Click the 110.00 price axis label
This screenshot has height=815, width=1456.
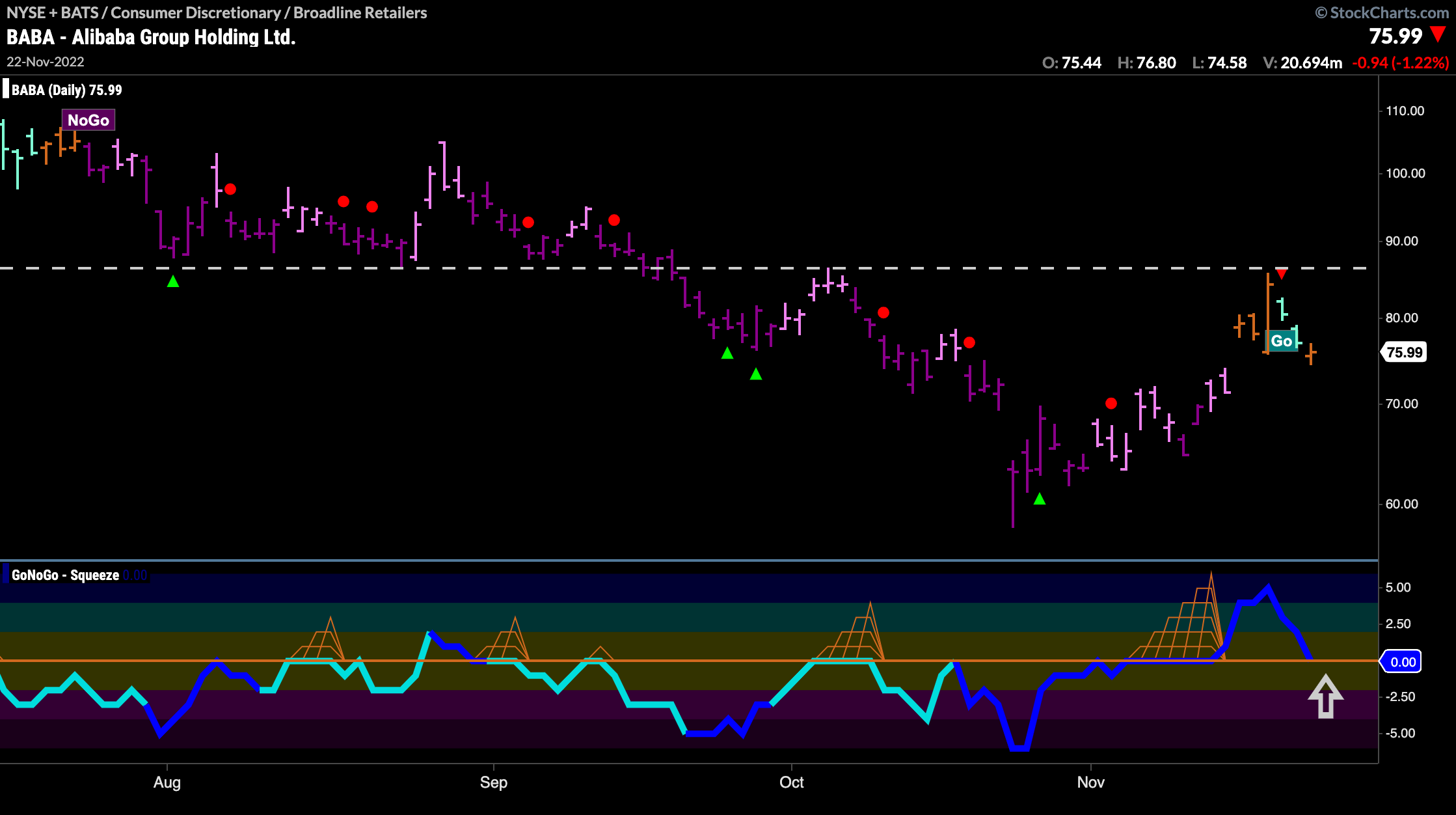click(x=1405, y=111)
